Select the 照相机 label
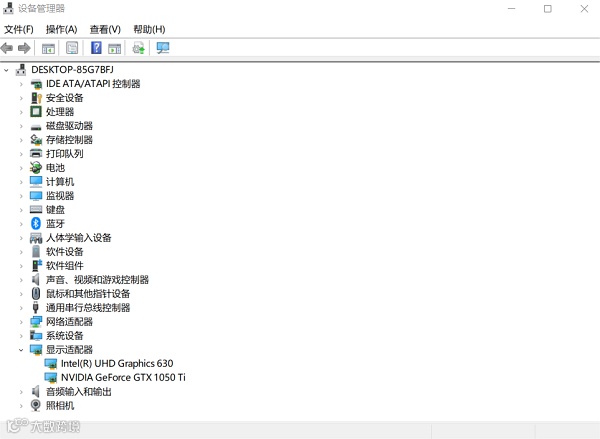The width and height of the screenshot is (600, 439). click(x=60, y=406)
